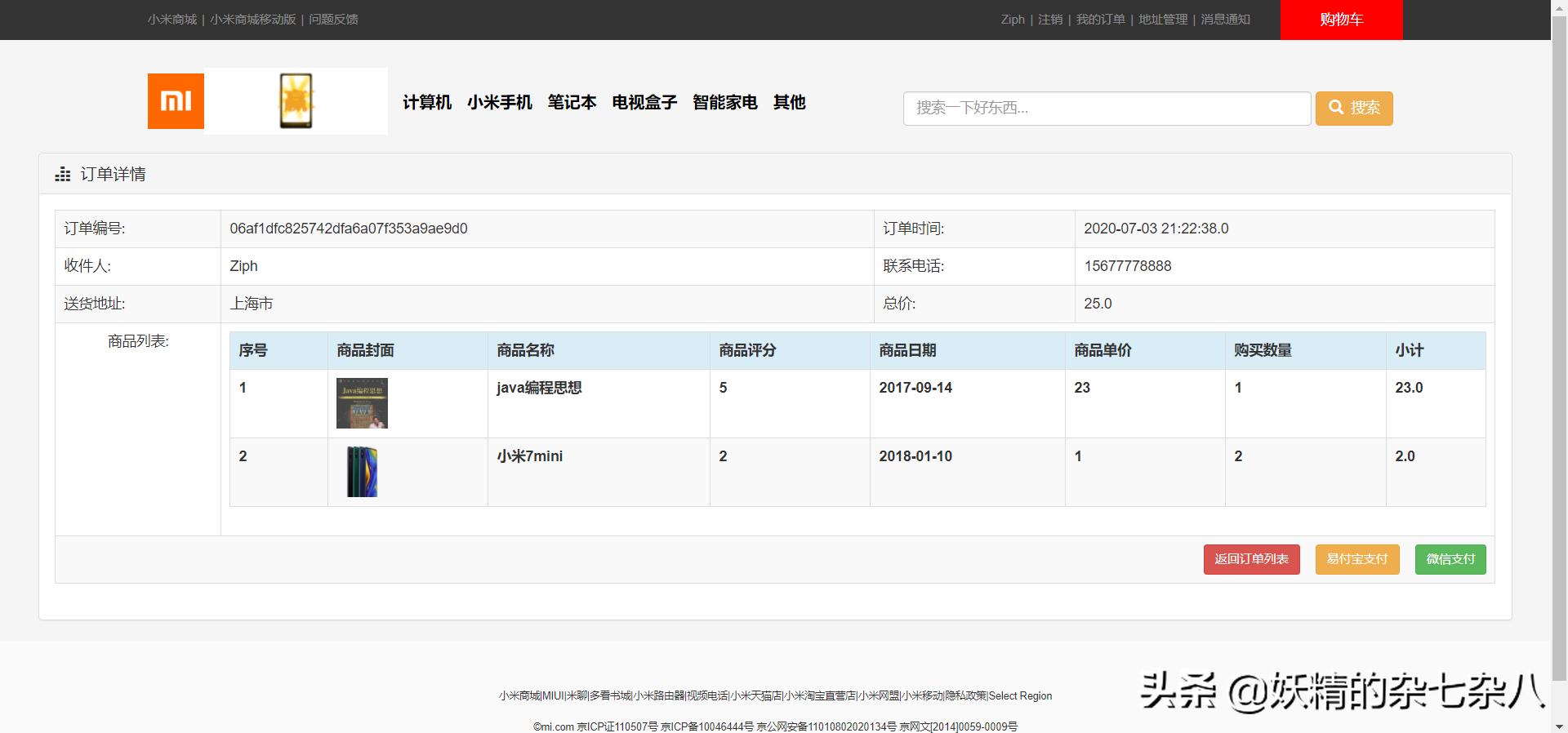
Task: Click the Ziph username link
Action: coord(1013,20)
